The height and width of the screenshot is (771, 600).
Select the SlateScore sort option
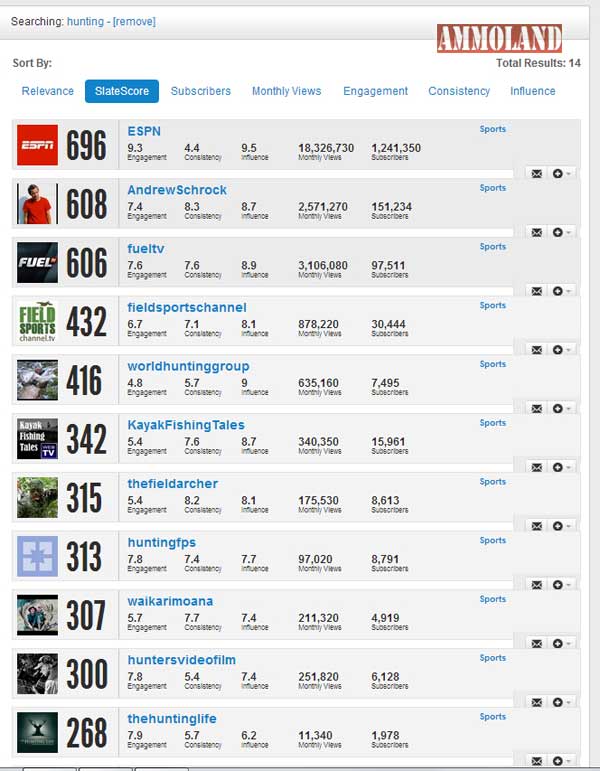pos(121,91)
